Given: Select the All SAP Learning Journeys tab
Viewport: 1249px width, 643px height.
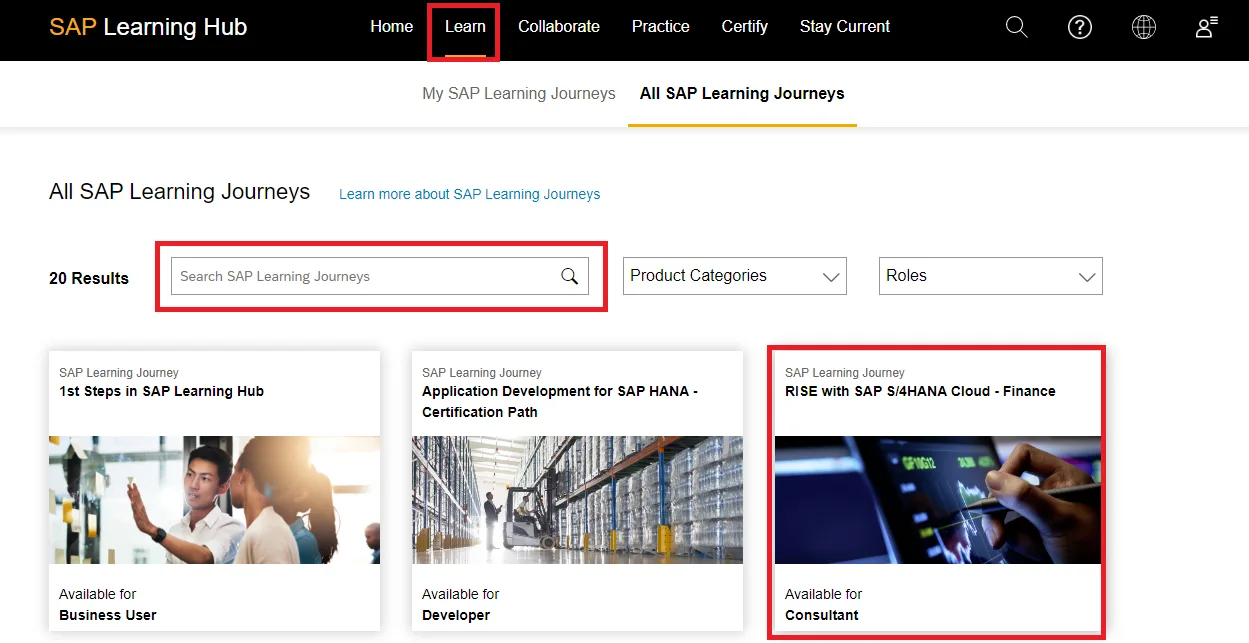Looking at the screenshot, I should coord(742,93).
